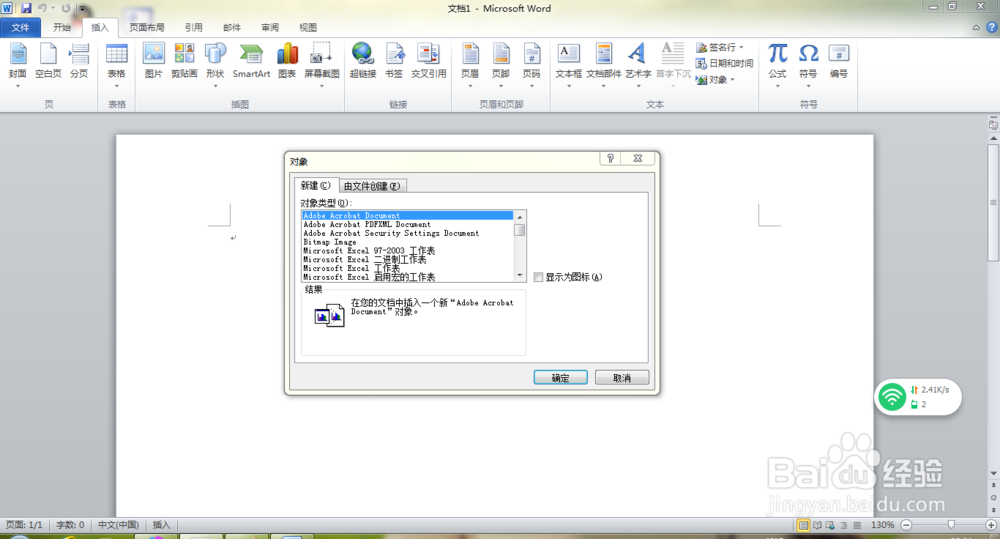Open the footer (页脚) menu
This screenshot has width=1000, height=539.
501,64
